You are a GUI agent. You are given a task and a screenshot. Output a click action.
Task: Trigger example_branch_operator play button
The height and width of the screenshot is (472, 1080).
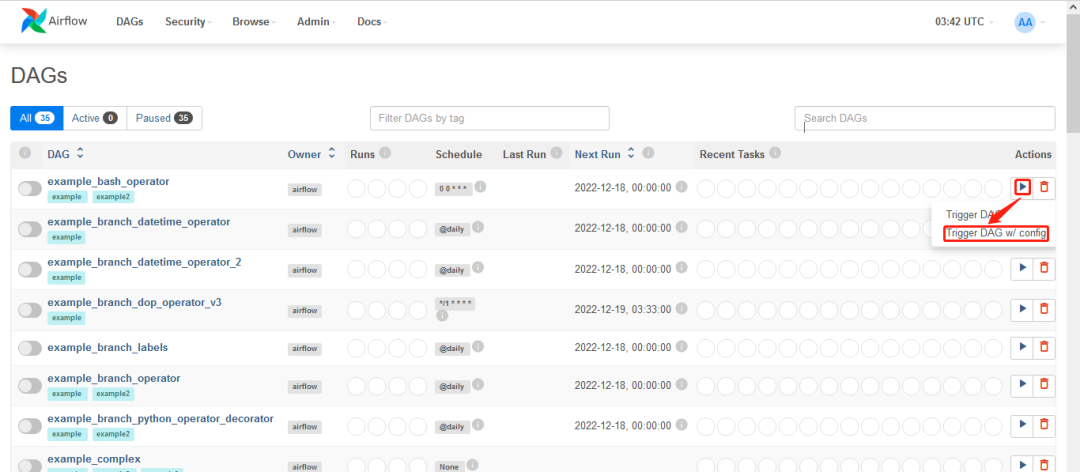[1023, 384]
